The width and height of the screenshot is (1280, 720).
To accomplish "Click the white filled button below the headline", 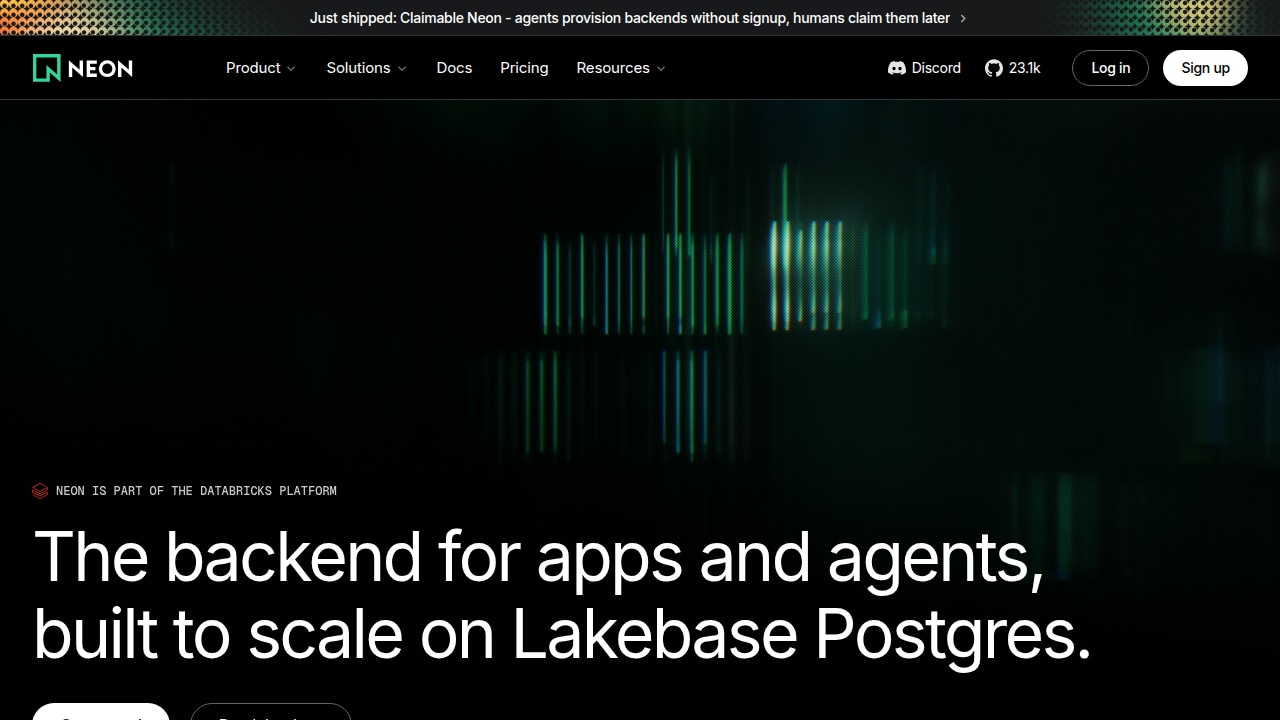I will 101,712.
